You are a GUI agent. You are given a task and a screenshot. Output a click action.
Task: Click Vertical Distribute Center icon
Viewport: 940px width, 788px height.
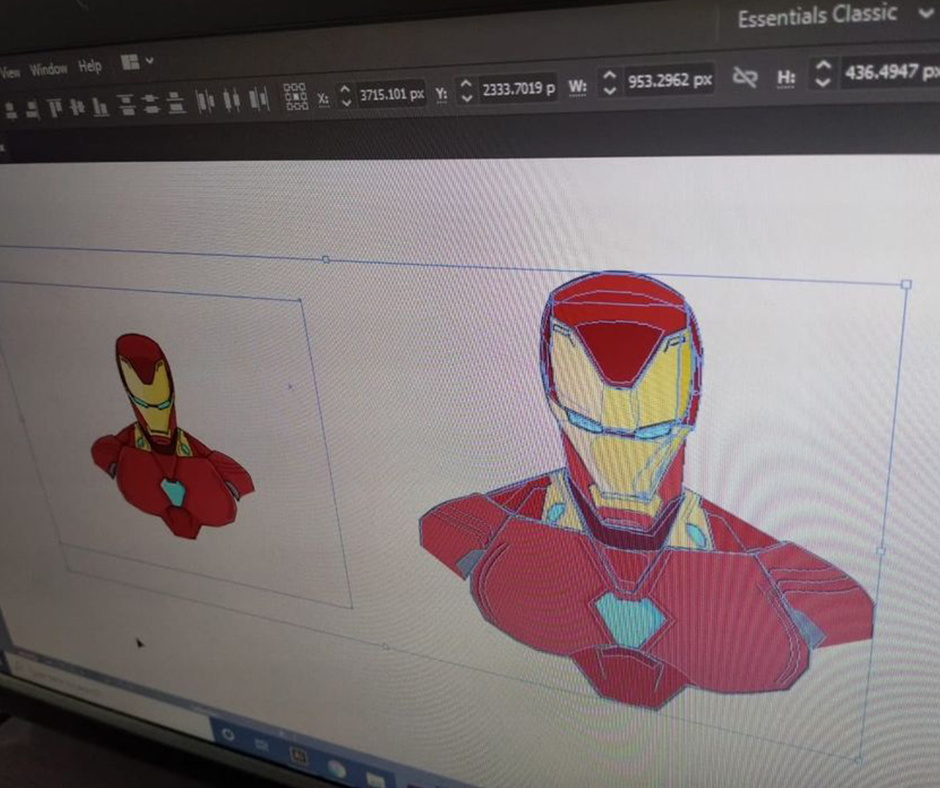click(150, 103)
